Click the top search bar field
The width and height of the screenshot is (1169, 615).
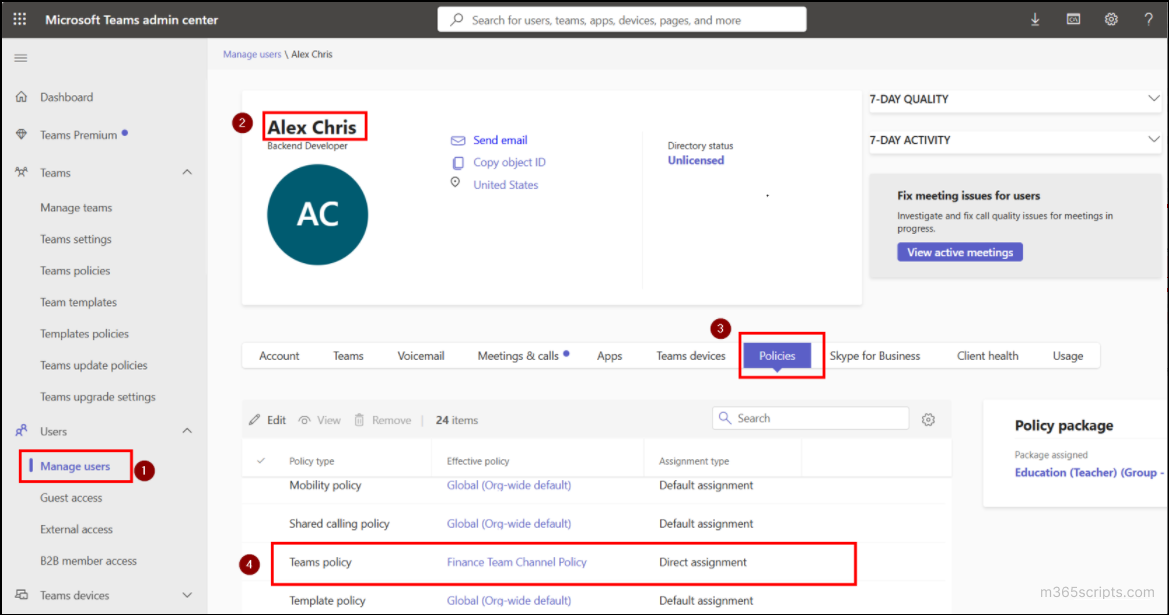[622, 19]
